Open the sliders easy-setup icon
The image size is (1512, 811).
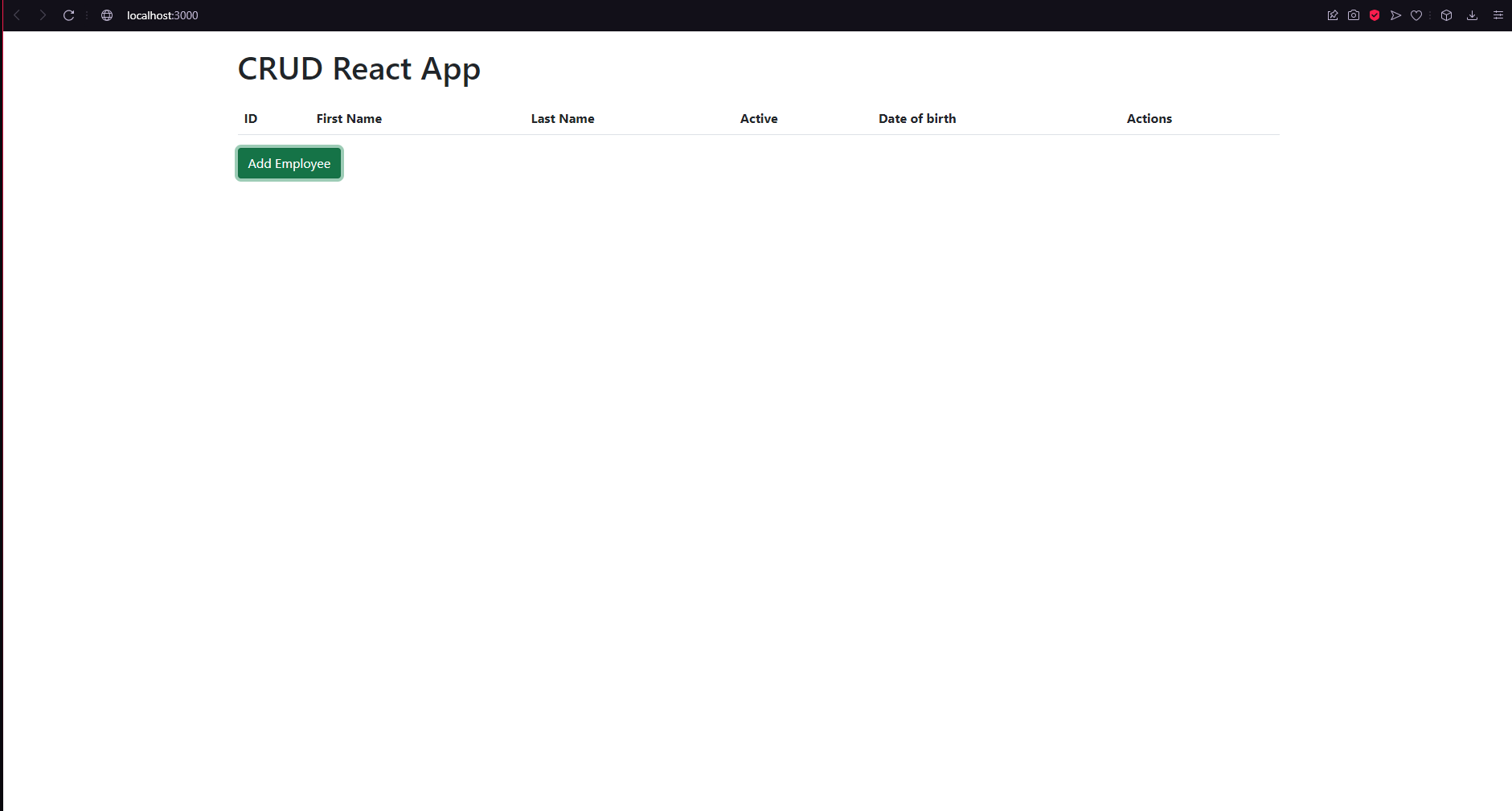click(x=1498, y=15)
